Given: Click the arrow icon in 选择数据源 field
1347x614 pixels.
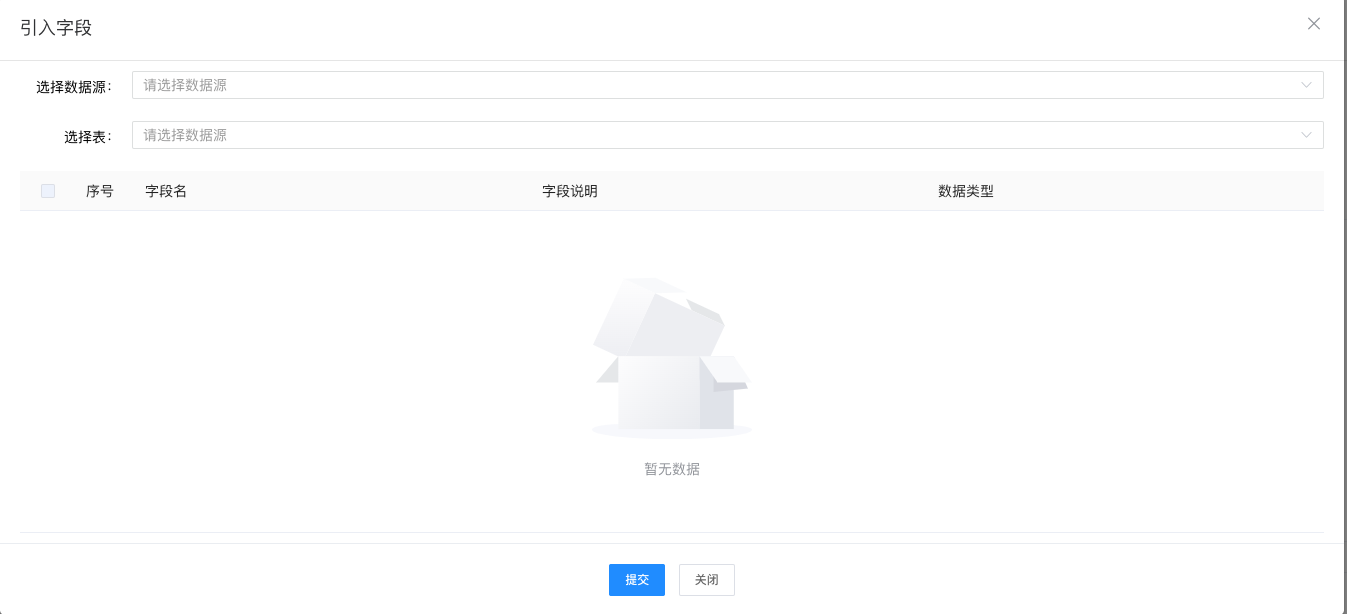Looking at the screenshot, I should point(1306,85).
